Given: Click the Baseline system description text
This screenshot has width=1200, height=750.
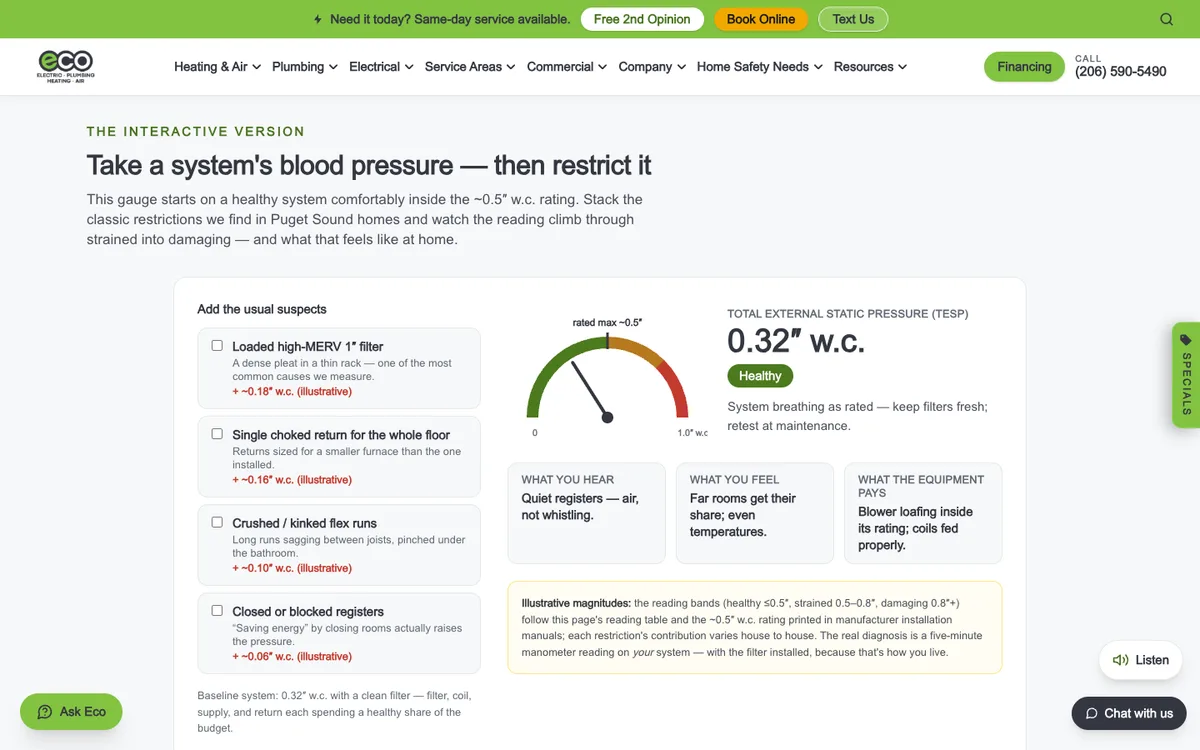Looking at the screenshot, I should pyautogui.click(x=334, y=711).
